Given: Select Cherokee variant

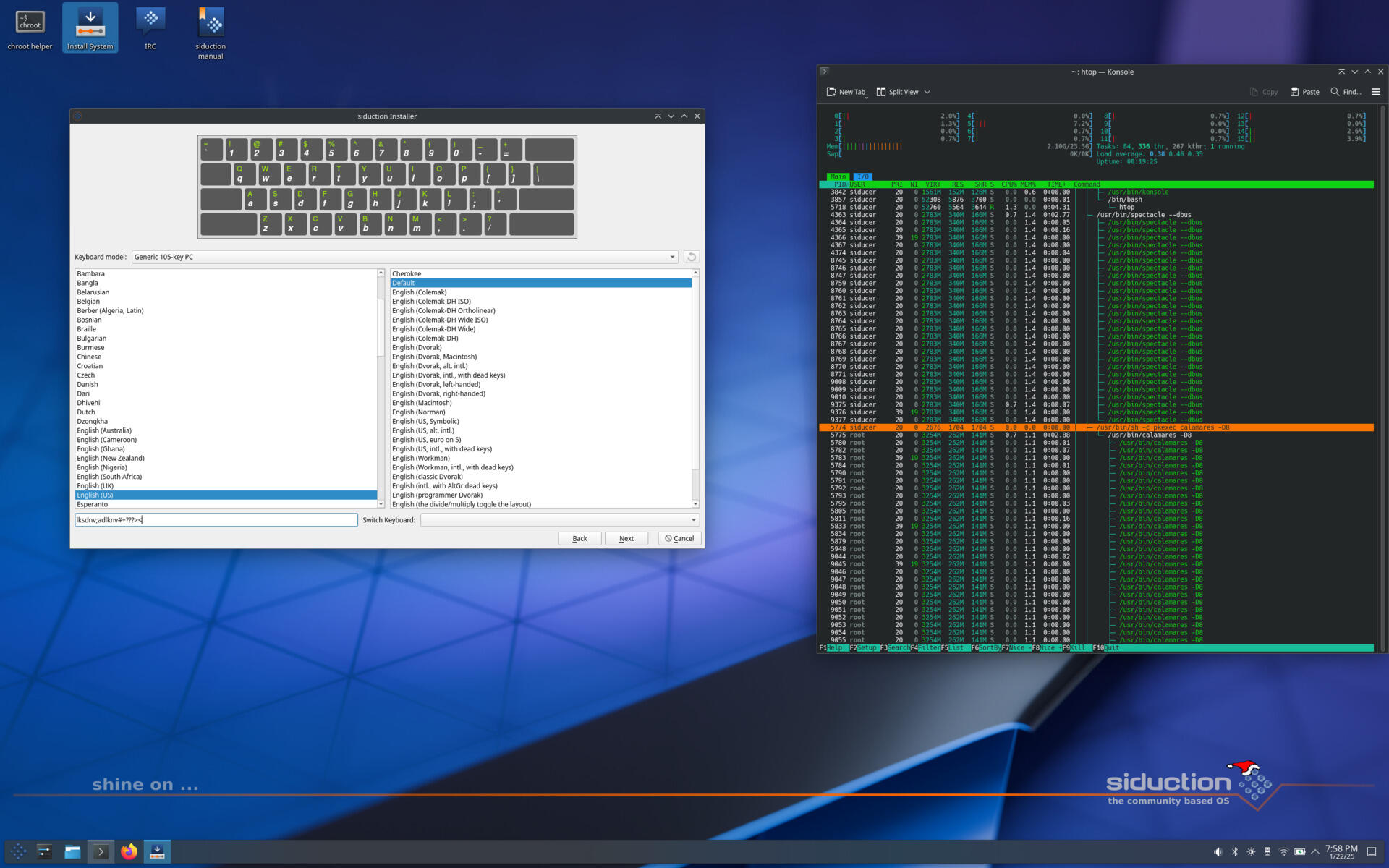Looking at the screenshot, I should 540,274.
